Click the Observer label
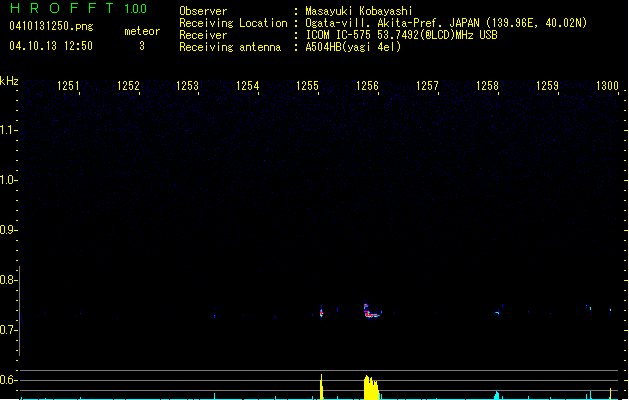Viewport: 629px width, 400px height. 203,11
